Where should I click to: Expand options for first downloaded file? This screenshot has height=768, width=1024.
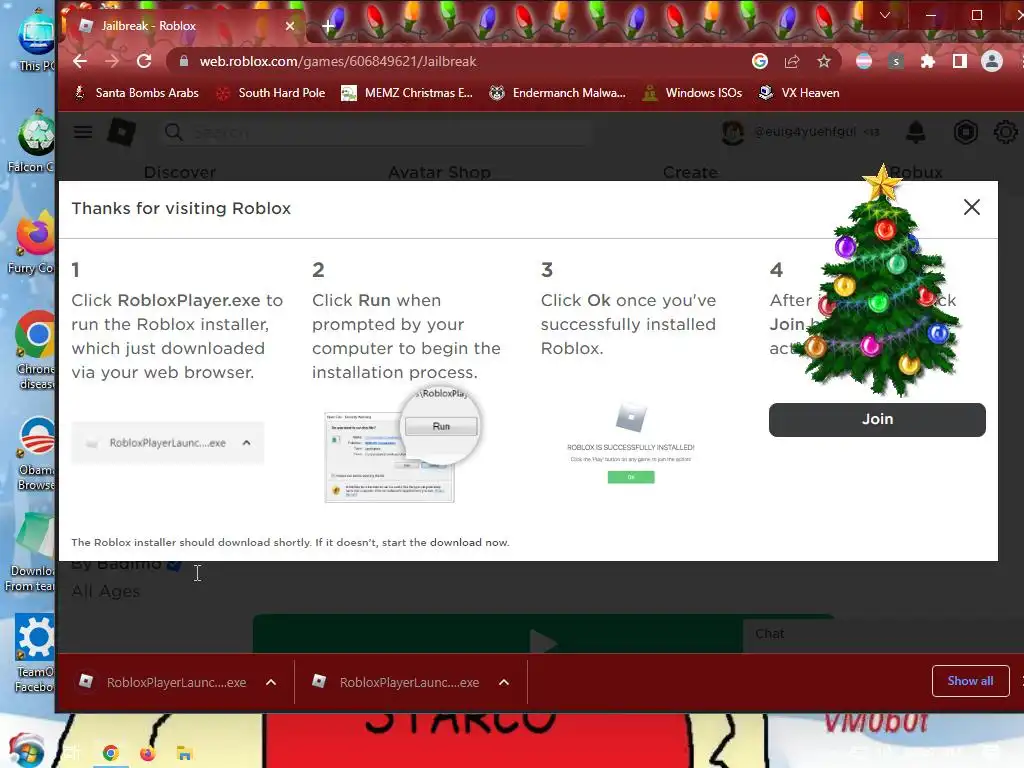(271, 682)
